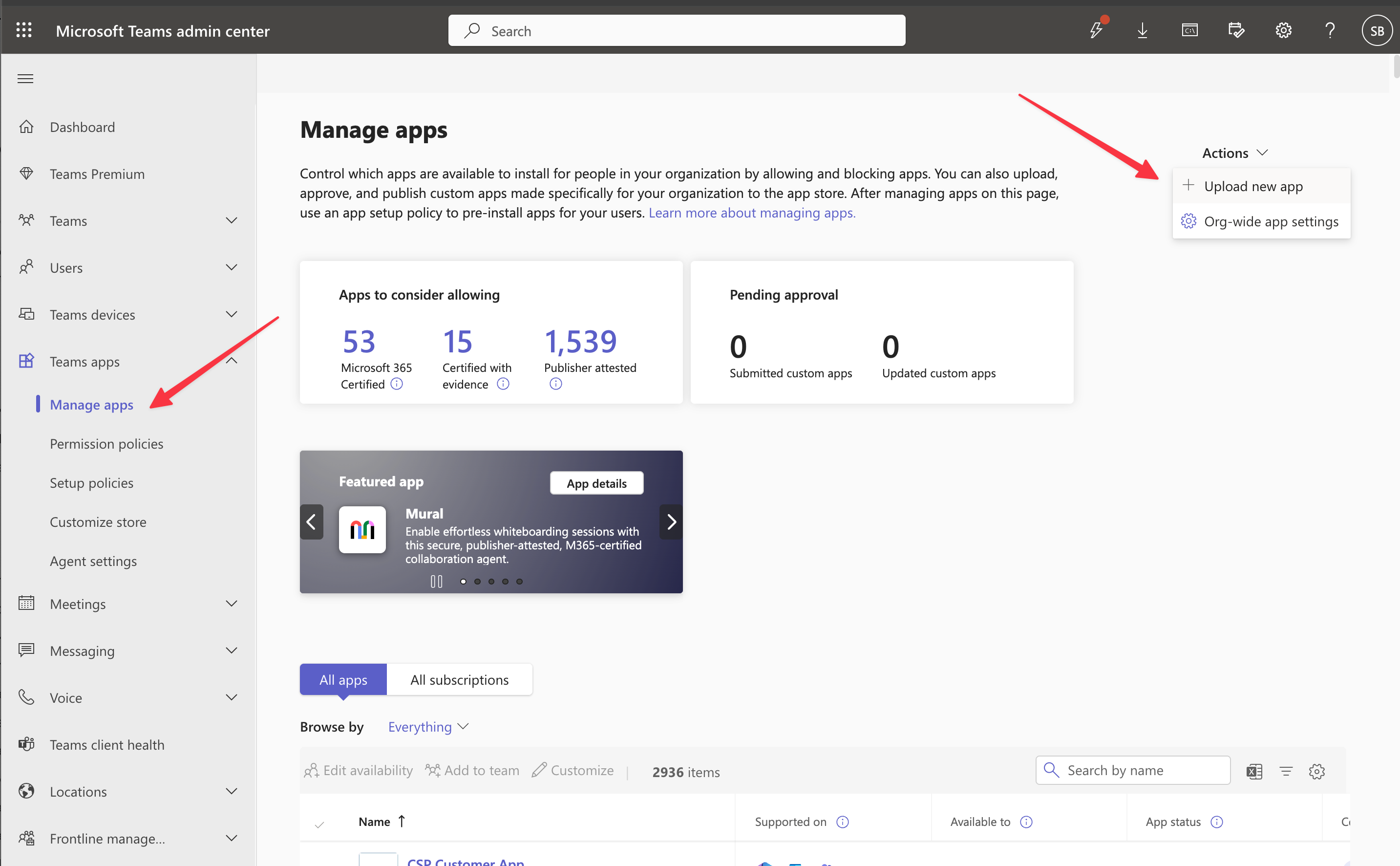
Task: Expand the Teams section in sidebar
Action: 231,220
